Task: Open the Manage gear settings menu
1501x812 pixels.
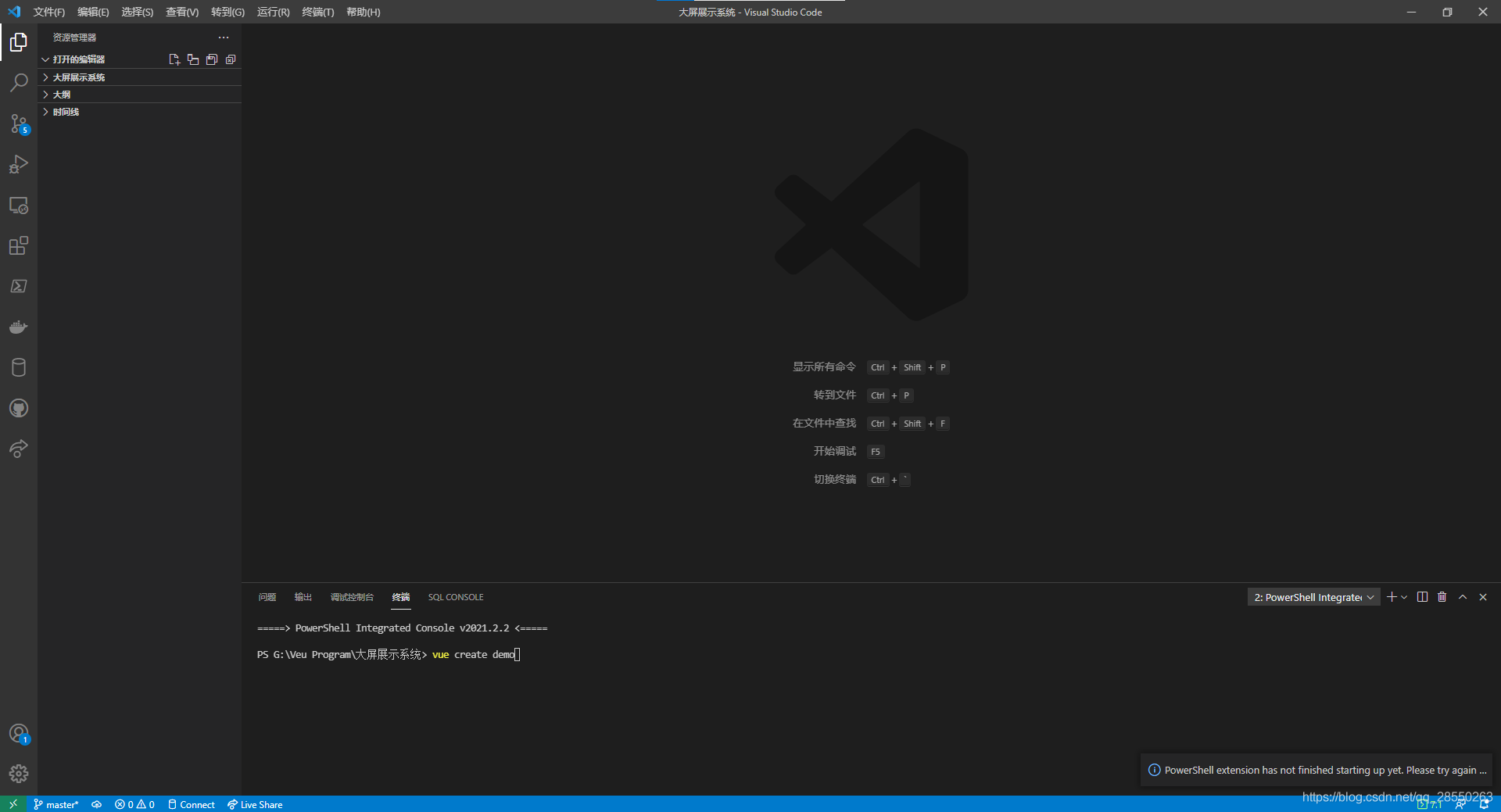Action: (x=19, y=774)
